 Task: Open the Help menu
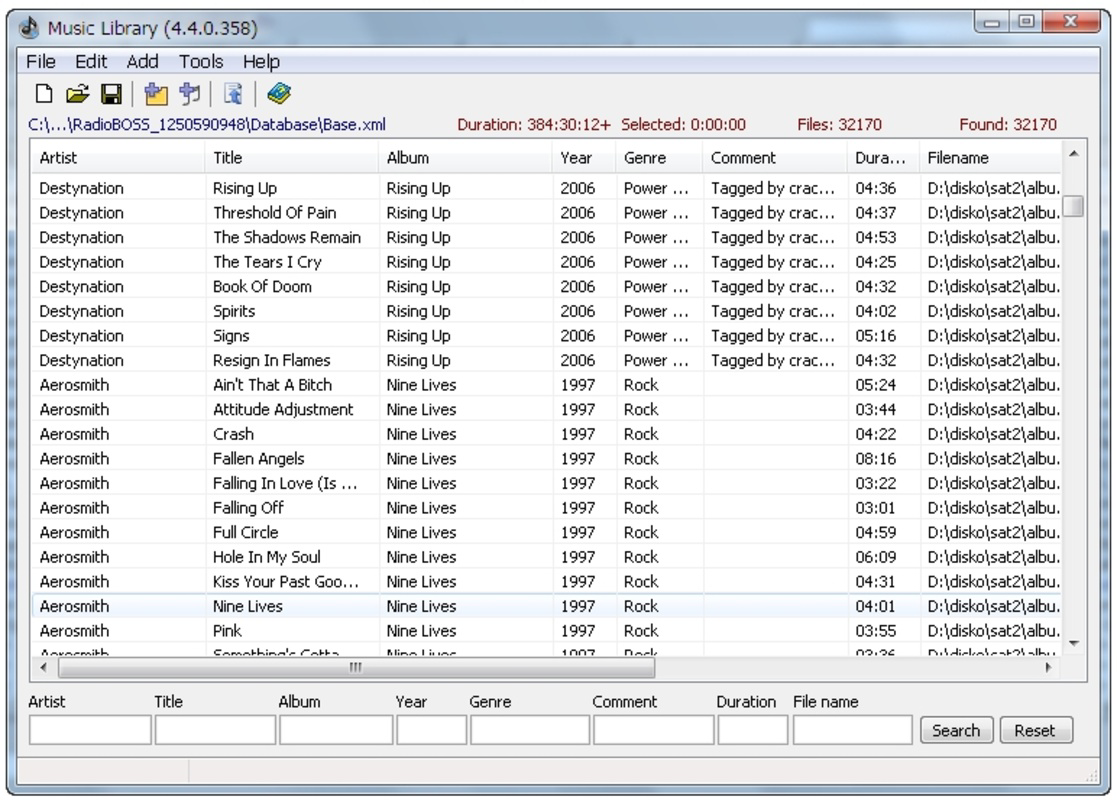257,62
